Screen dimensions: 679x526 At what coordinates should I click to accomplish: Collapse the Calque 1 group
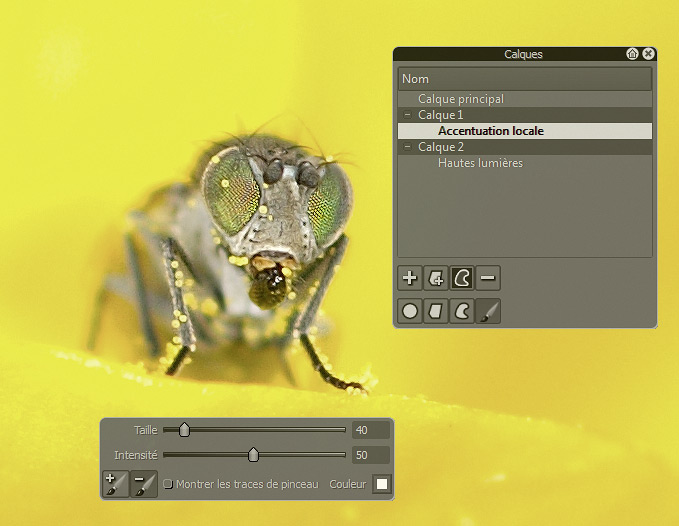(407, 115)
